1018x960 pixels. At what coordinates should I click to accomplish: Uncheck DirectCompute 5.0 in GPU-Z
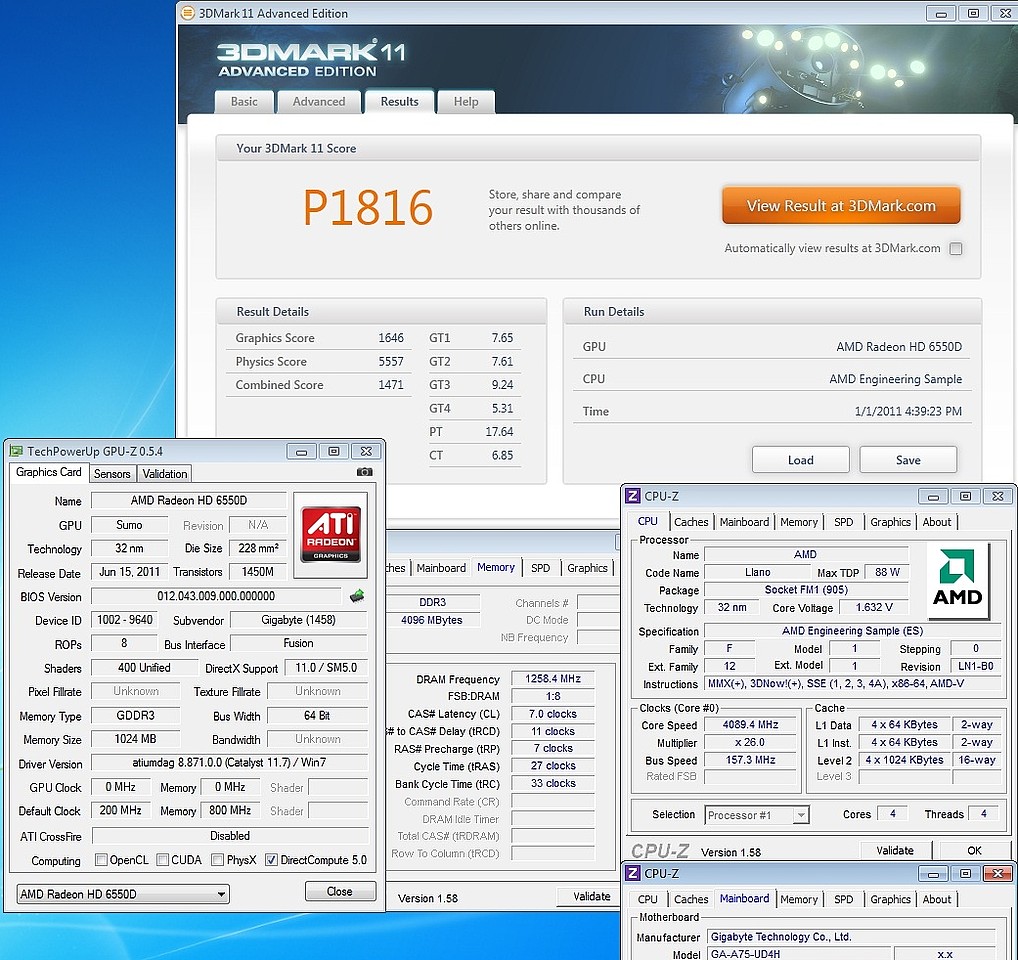[272, 860]
